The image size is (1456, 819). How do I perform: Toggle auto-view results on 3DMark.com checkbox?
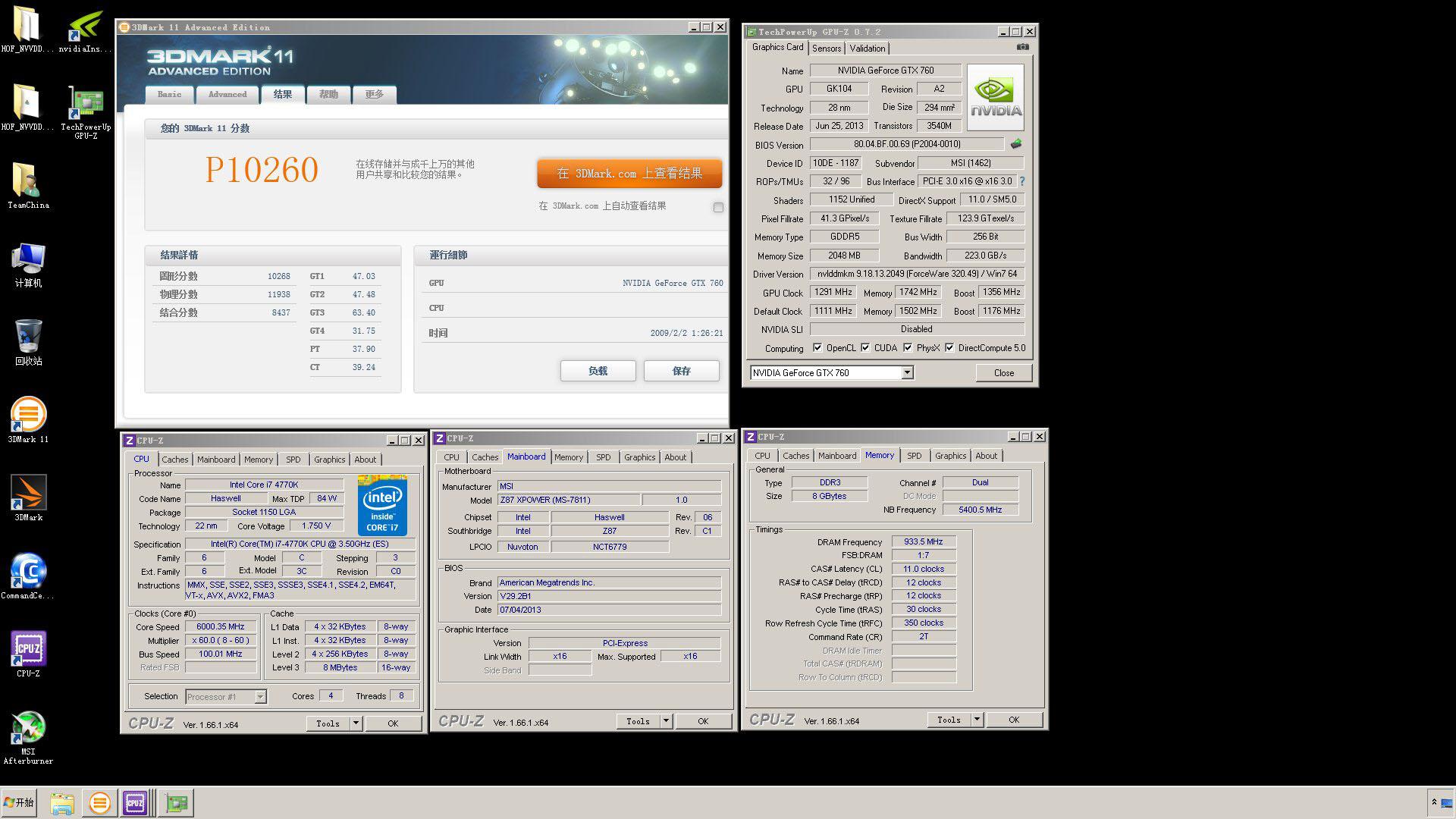718,207
